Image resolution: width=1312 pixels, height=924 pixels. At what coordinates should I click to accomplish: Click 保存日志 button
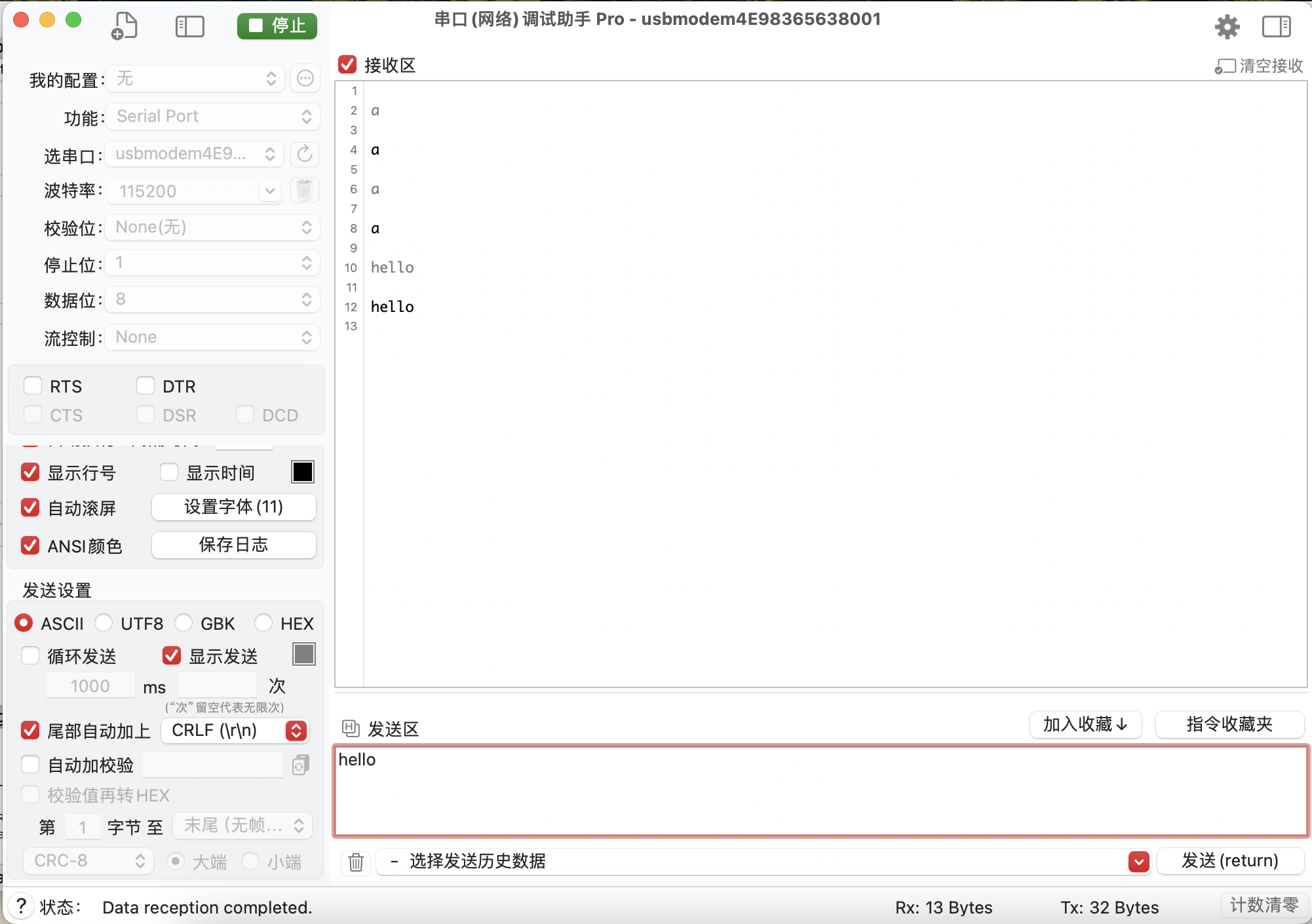234,545
